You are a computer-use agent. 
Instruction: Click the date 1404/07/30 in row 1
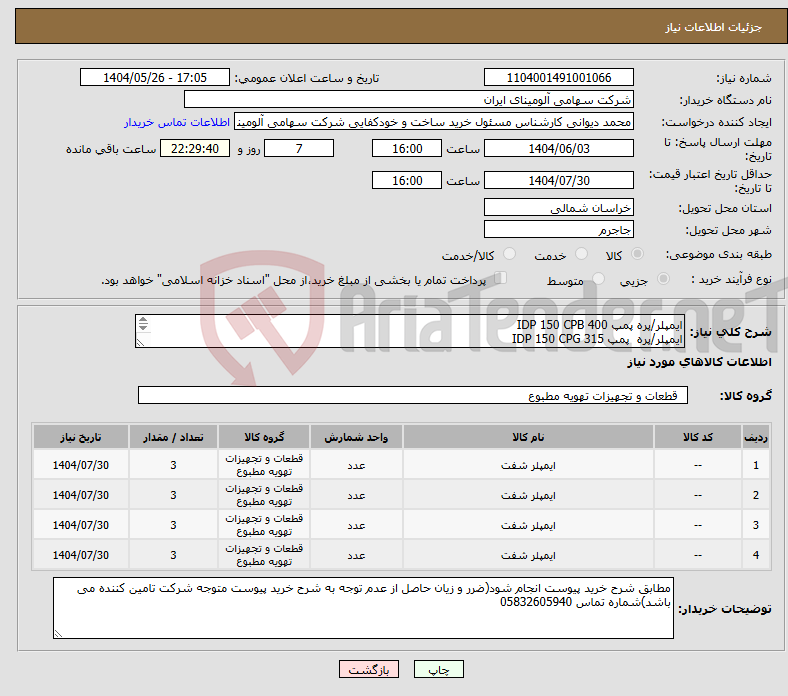80,465
